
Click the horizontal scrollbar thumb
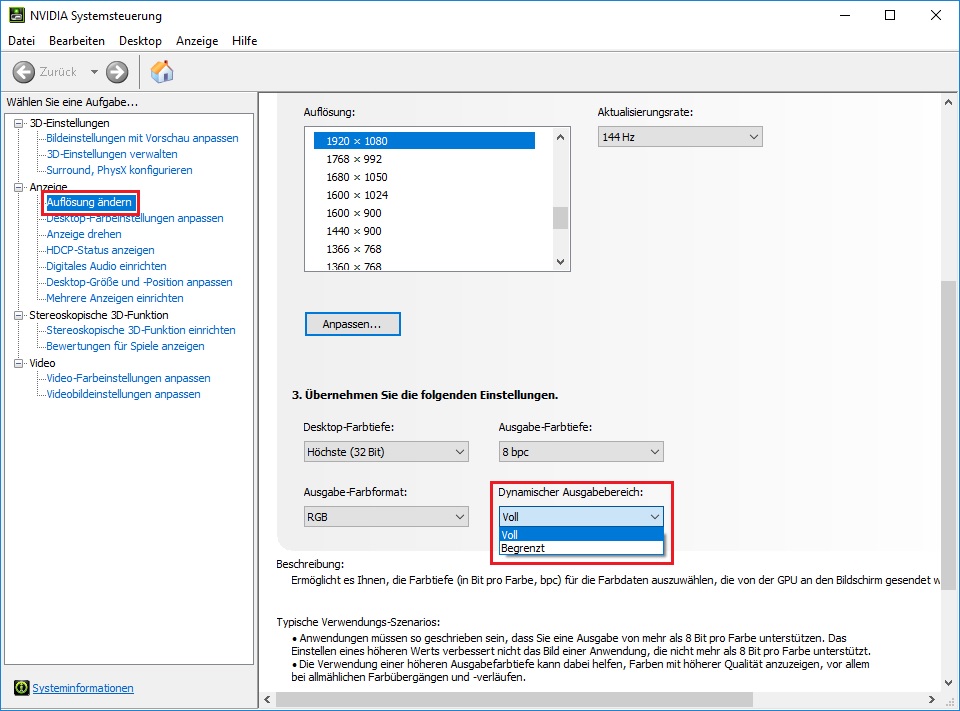coord(514,699)
